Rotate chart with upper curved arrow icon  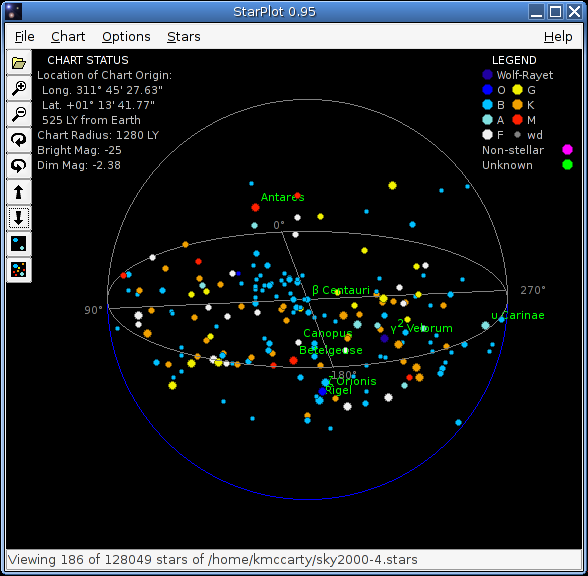(19, 140)
